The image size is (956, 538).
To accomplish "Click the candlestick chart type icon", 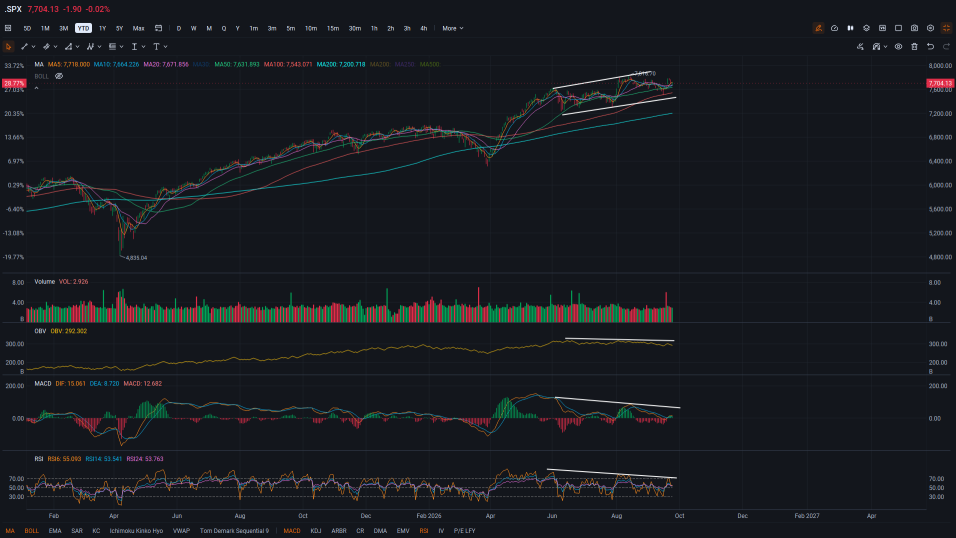I will 850,28.
